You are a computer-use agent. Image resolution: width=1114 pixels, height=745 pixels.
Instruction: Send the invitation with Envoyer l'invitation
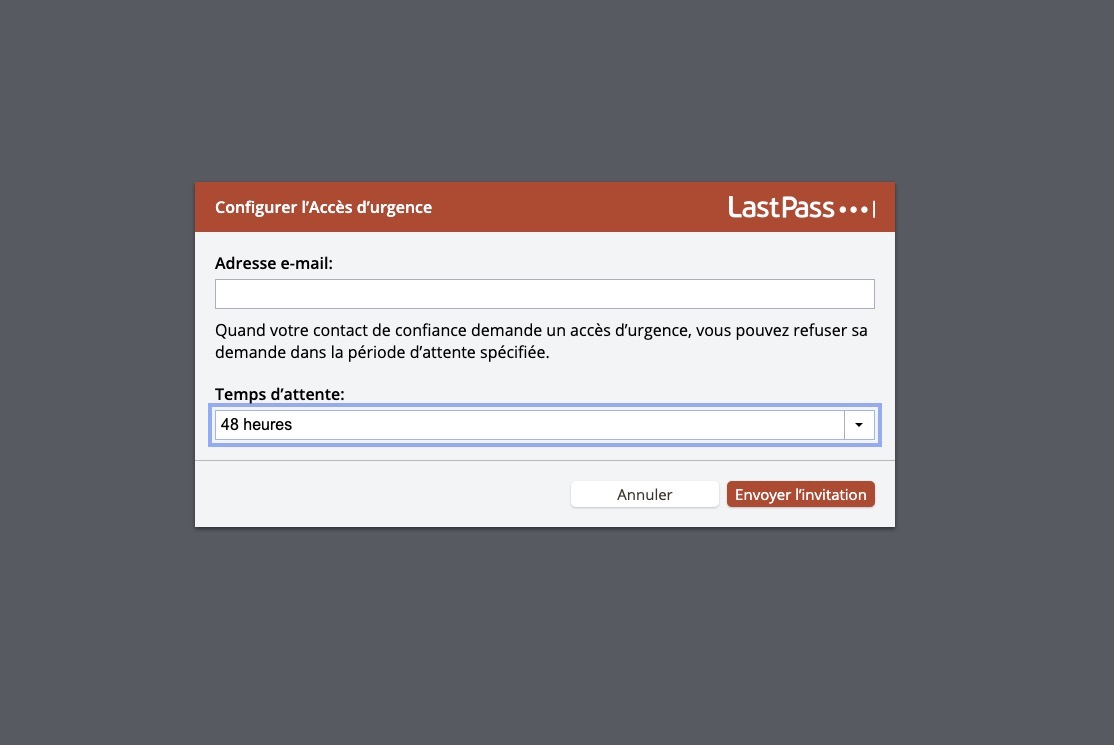[801, 494]
